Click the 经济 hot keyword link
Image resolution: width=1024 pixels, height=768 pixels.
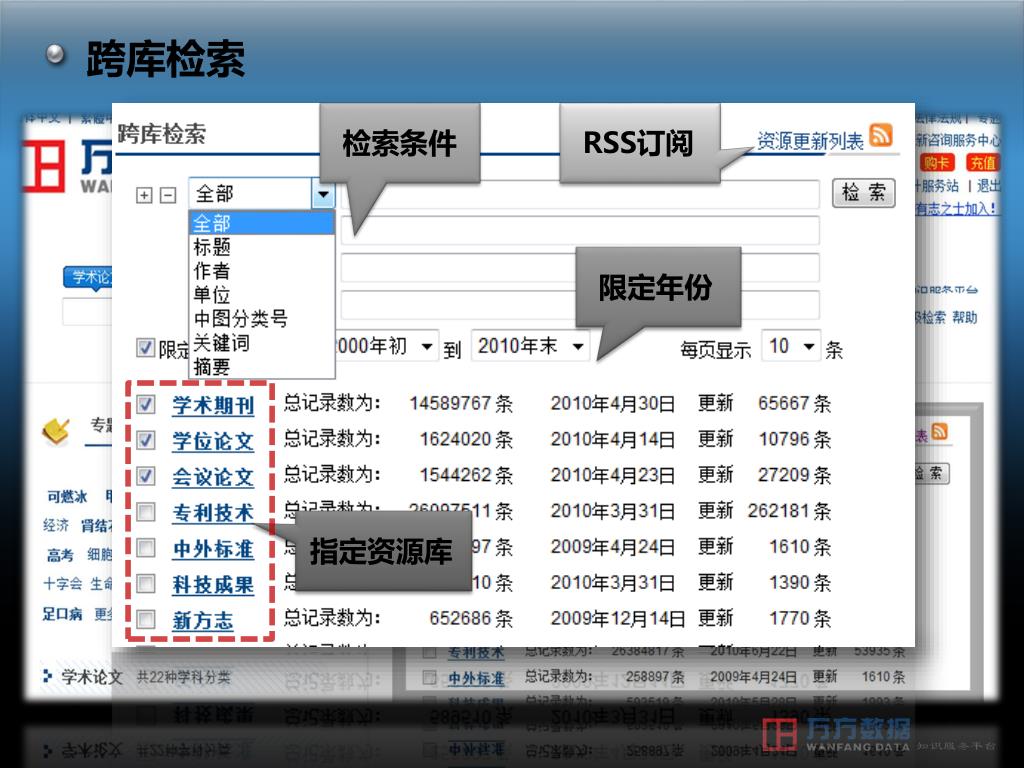(x=56, y=526)
